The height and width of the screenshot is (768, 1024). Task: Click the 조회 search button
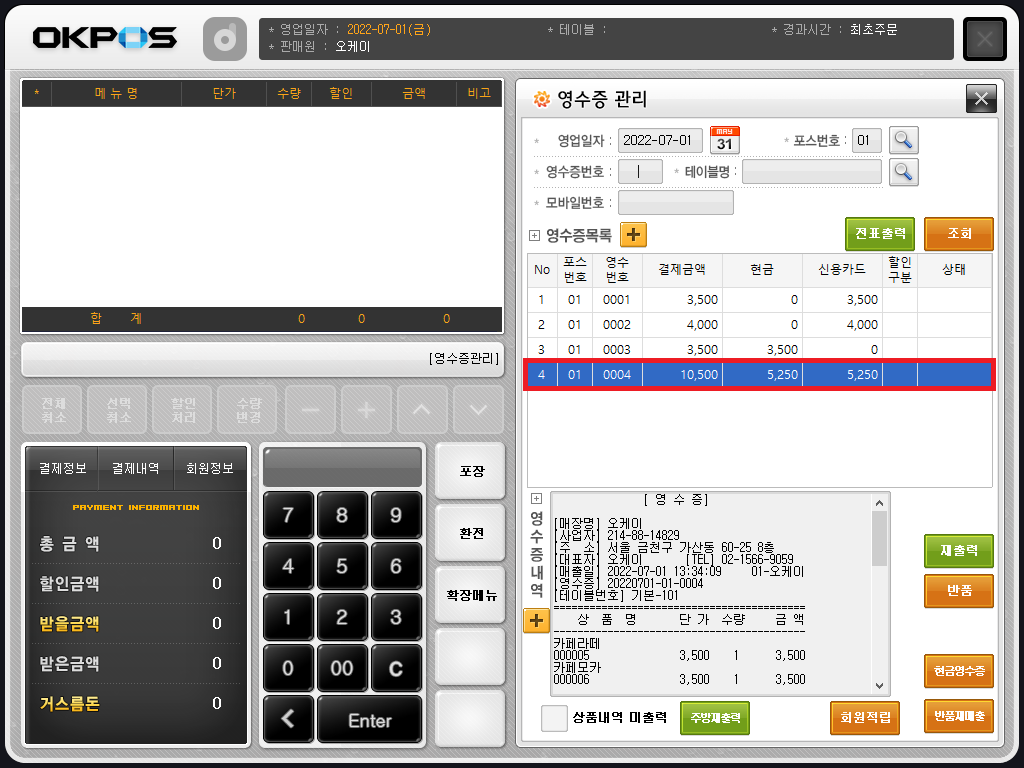(958, 234)
